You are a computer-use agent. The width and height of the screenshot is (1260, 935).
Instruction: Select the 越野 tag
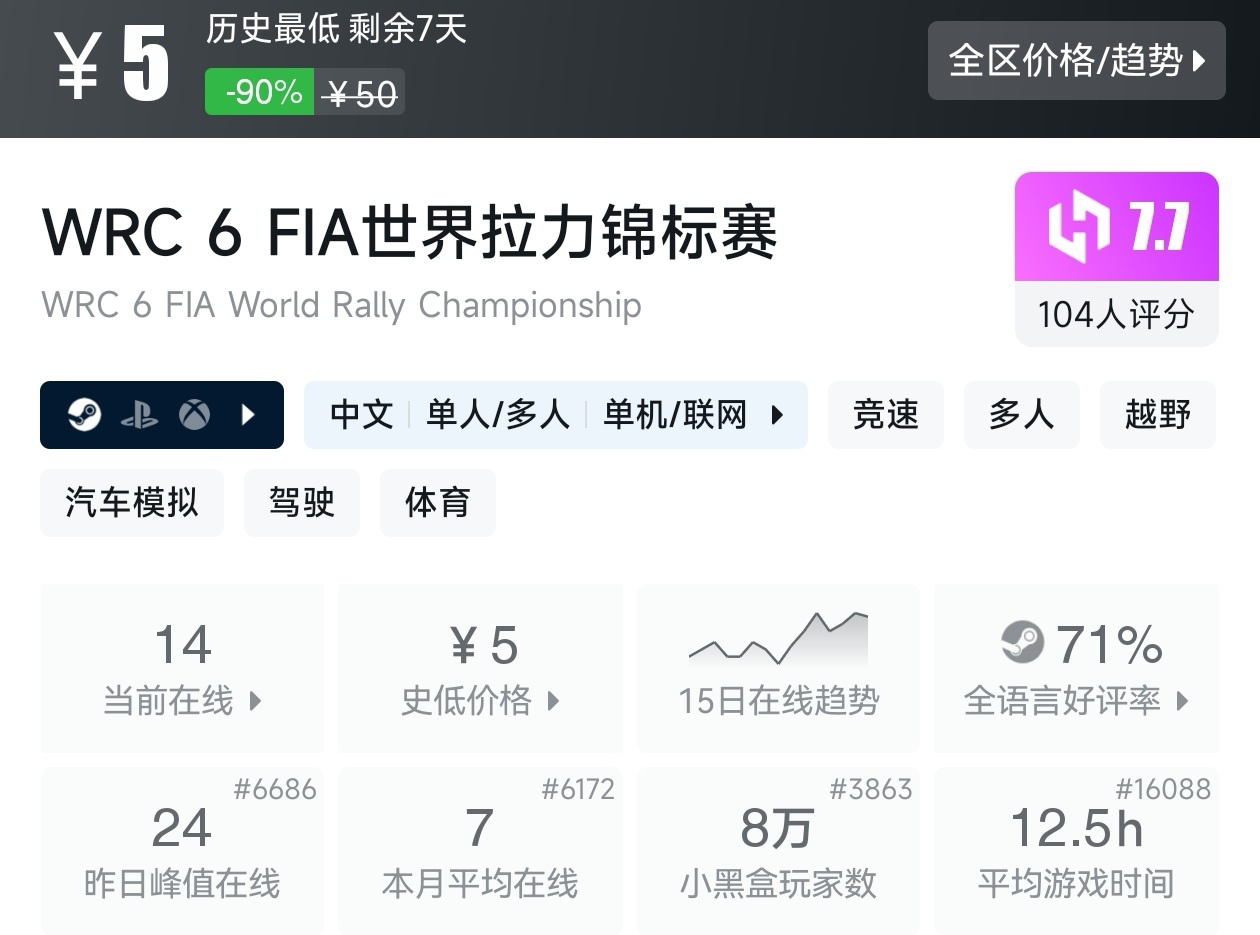[x=1157, y=414]
